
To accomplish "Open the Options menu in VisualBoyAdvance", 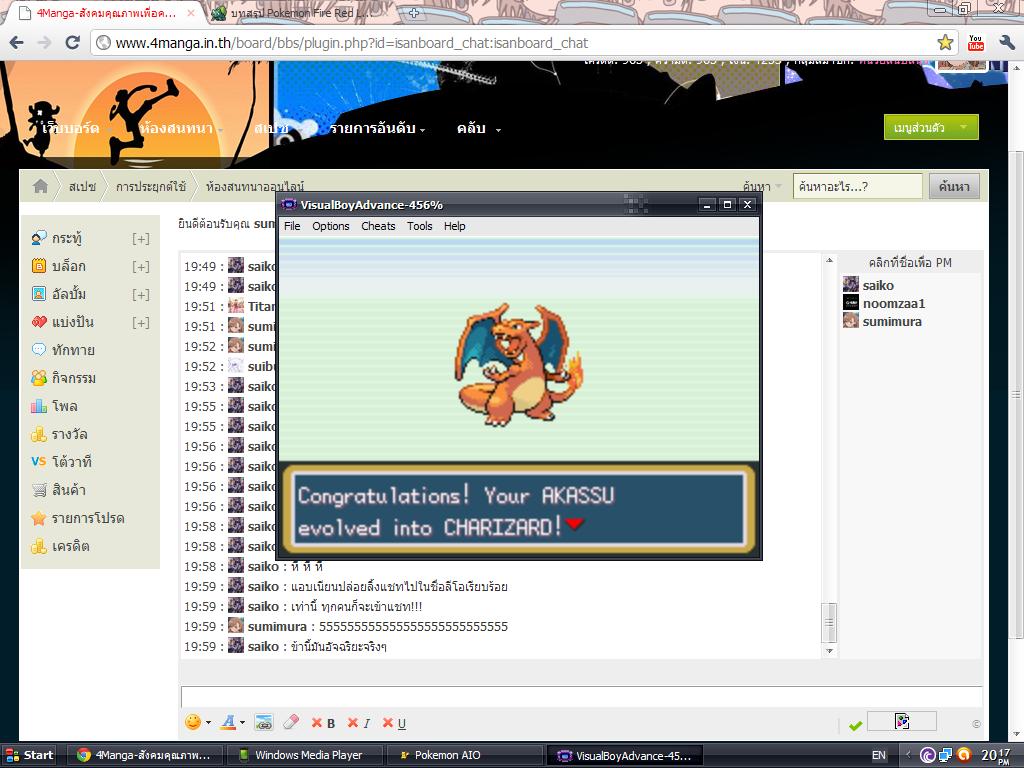I will 330,226.
